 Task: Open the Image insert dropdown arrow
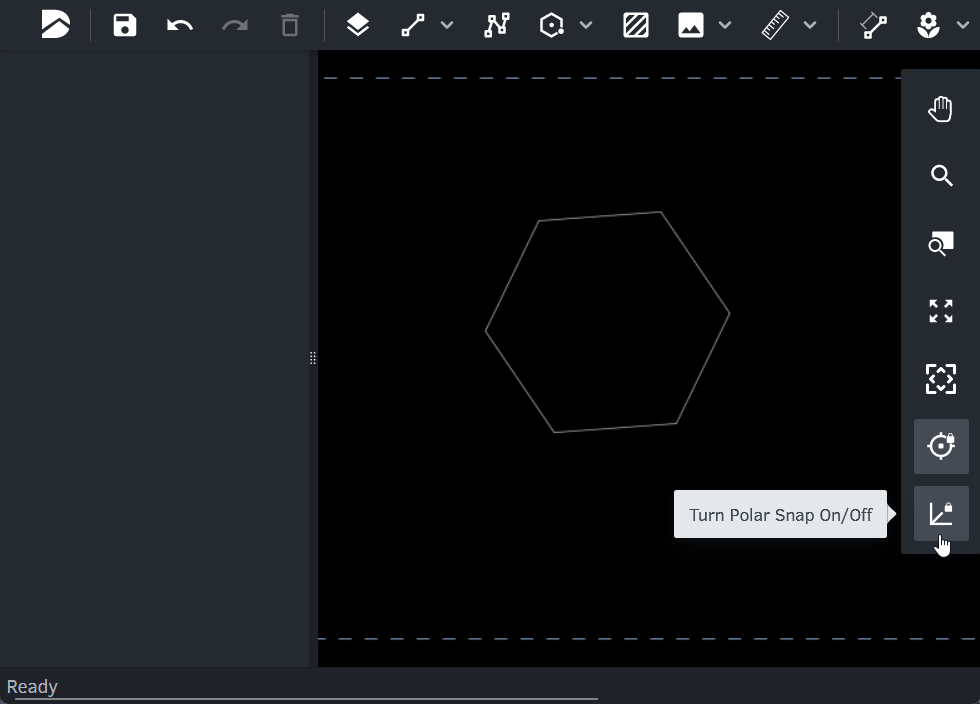[x=725, y=25]
